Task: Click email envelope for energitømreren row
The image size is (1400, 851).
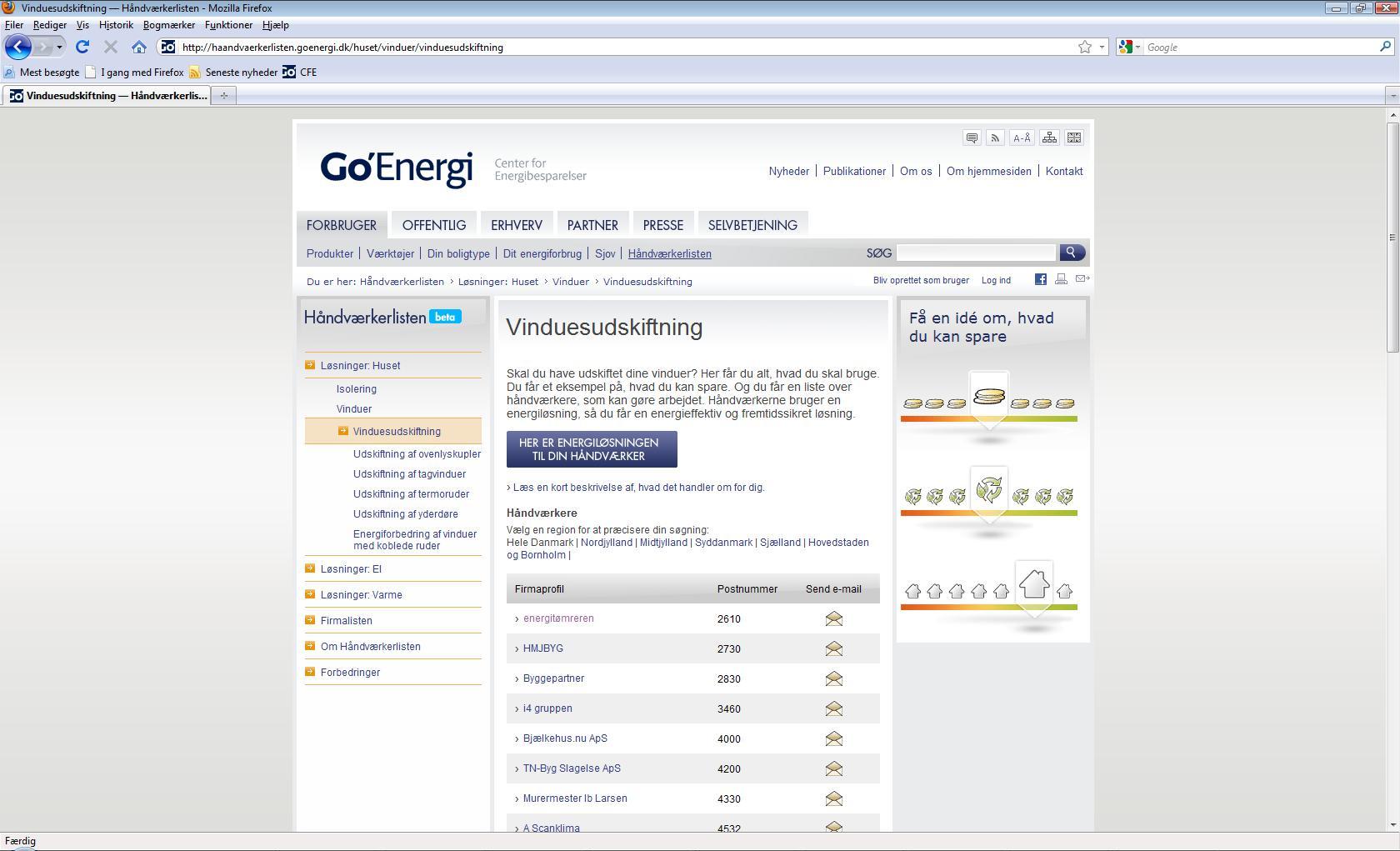Action: 833,619
